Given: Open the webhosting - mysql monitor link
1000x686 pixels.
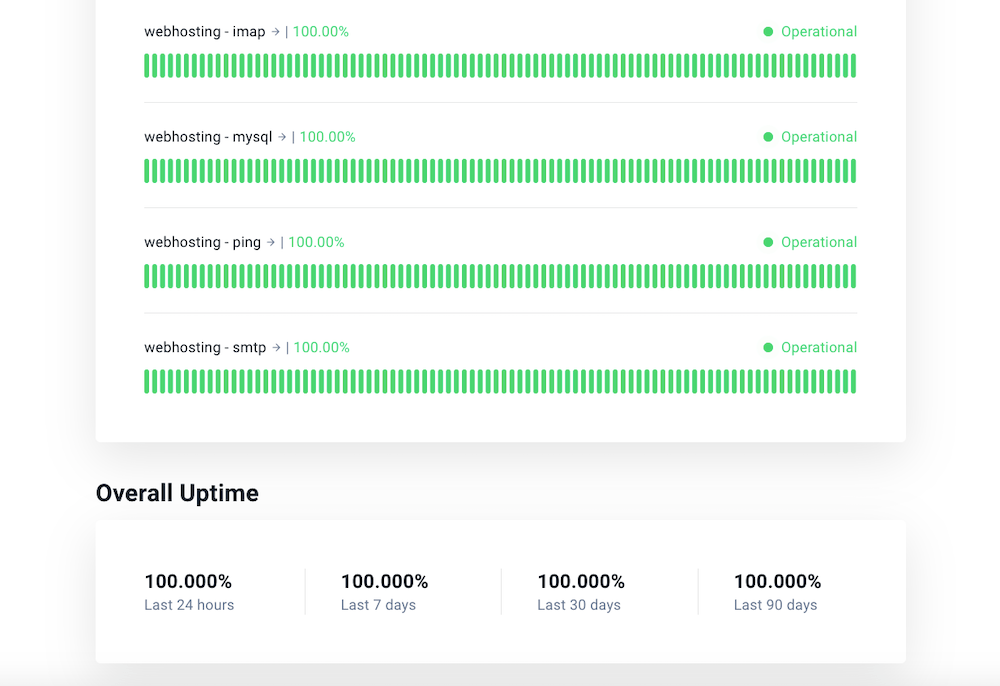Looking at the screenshot, I should pyautogui.click(x=208, y=136).
